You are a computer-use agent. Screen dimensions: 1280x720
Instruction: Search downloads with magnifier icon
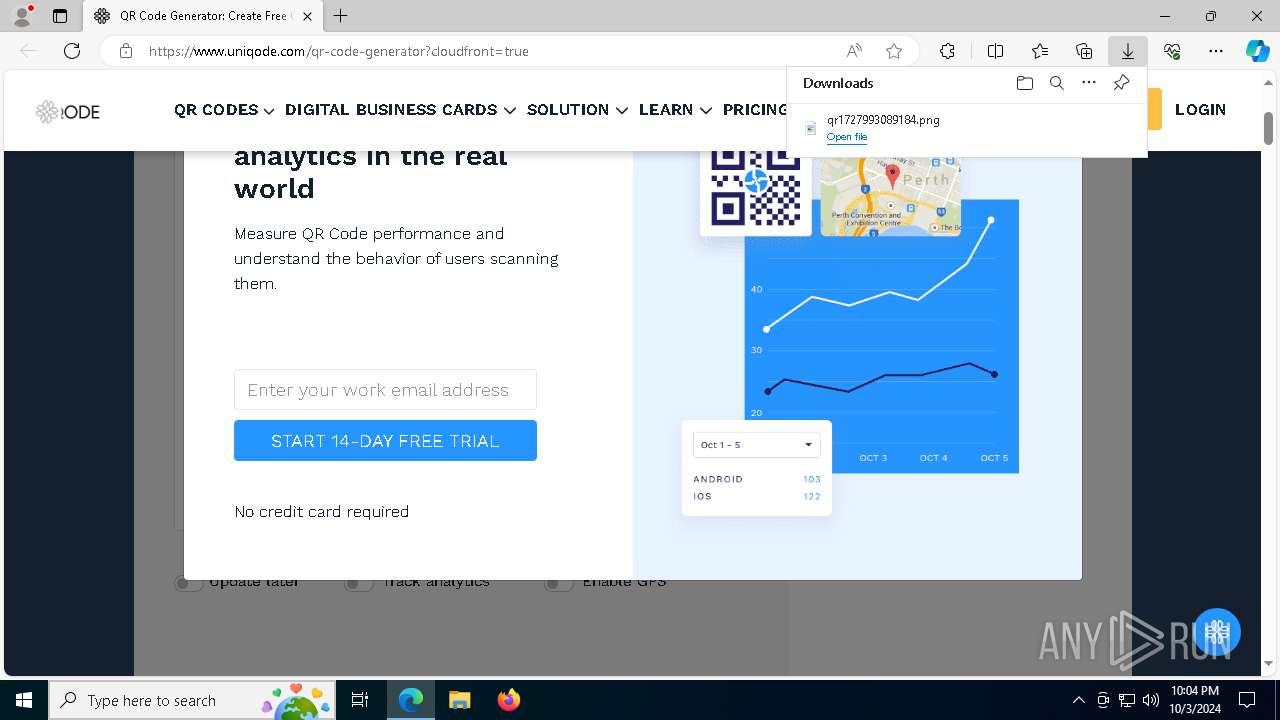coord(1056,83)
